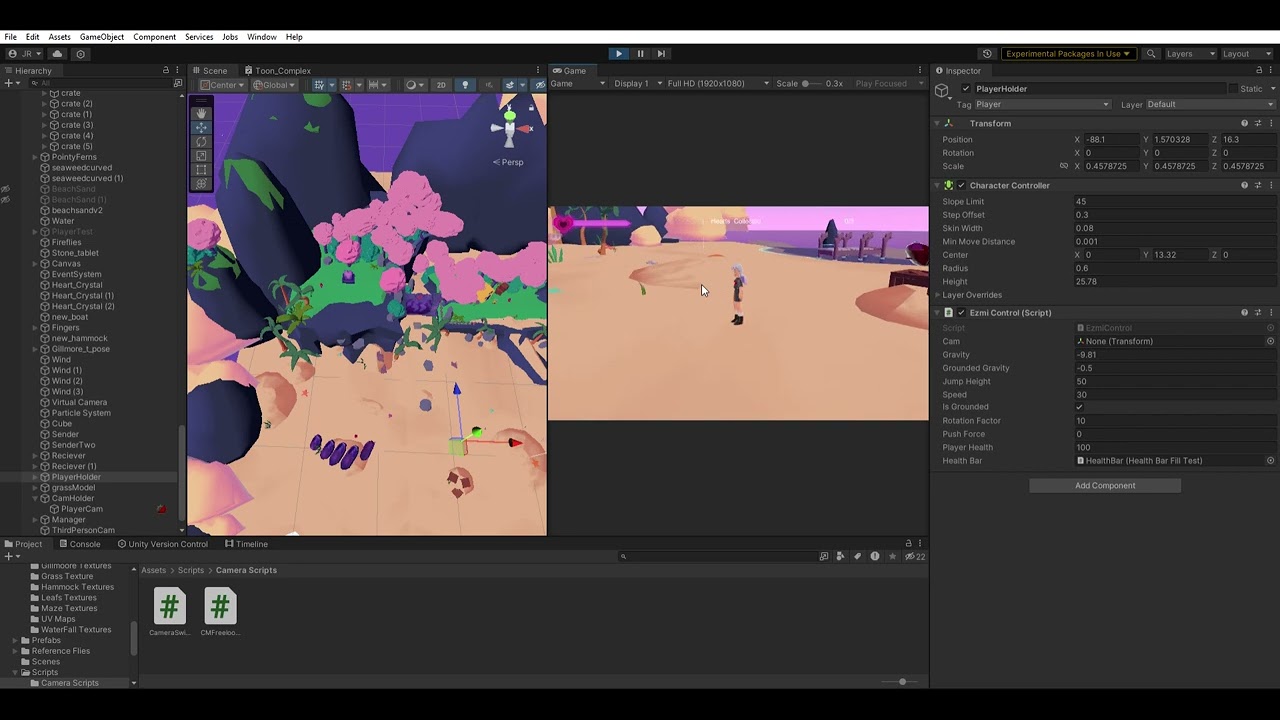Toggle the Static checkbox for PlayerHolder
Screen dimensions: 1280x720
tap(1236, 88)
